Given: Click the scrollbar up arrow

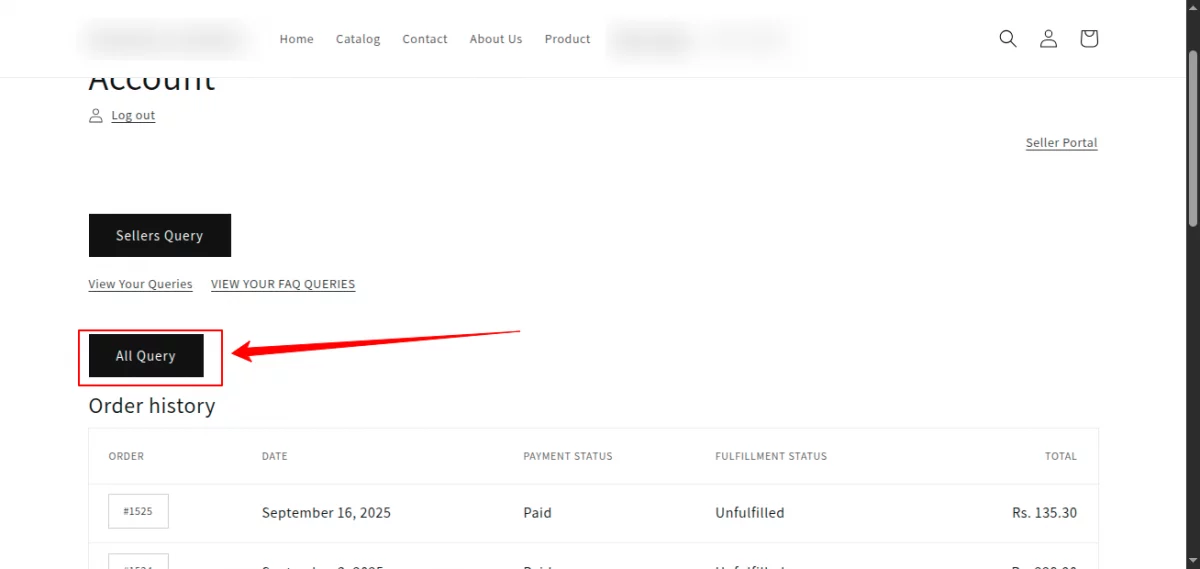Looking at the screenshot, I should 1192,7.
